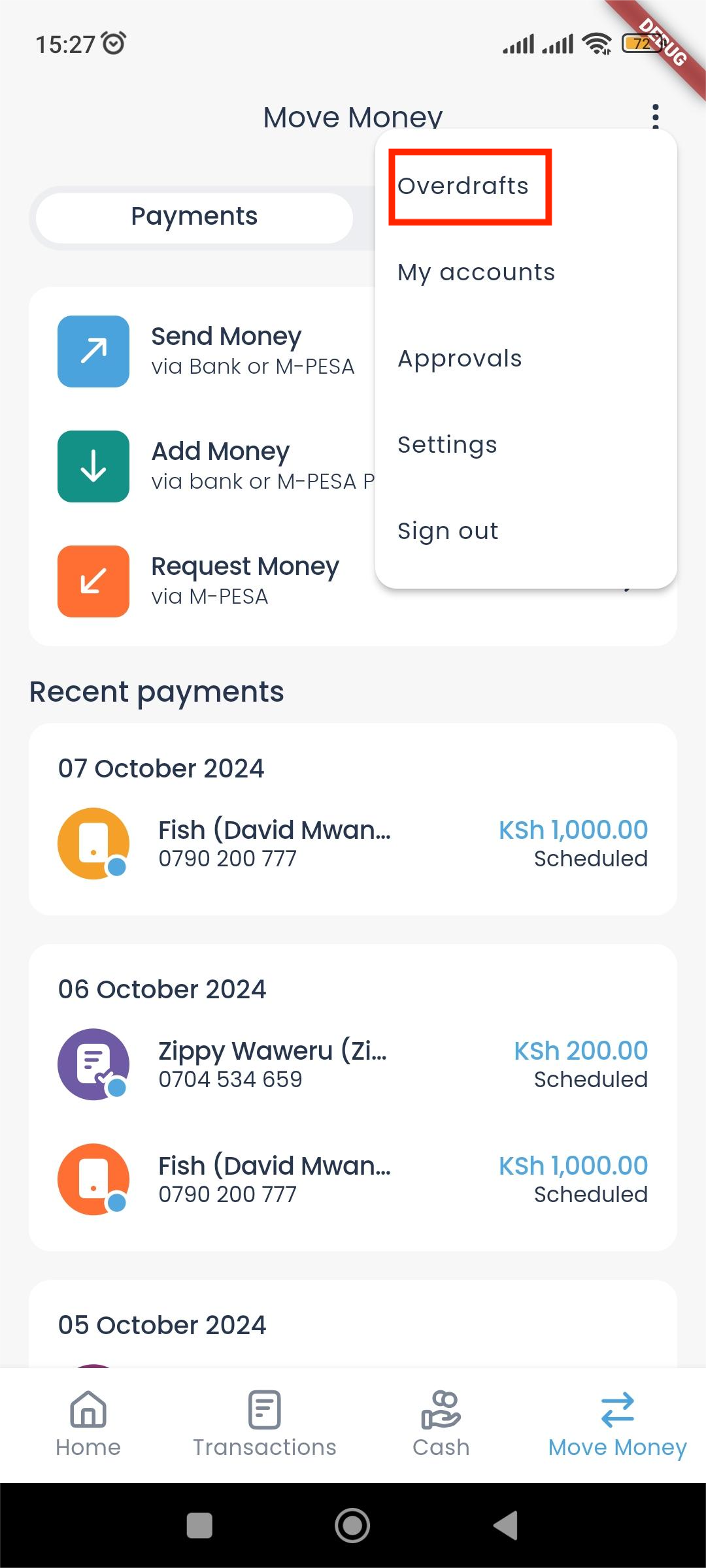Screen dimensions: 706x1568
Task: Tap the Fish payment avatar on 07 October
Action: coord(93,843)
